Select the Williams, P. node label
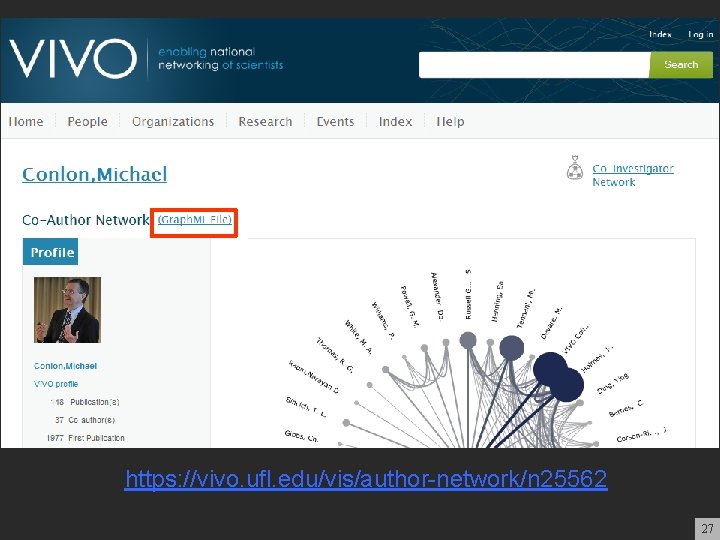720x540 pixels. pyautogui.click(x=383, y=321)
